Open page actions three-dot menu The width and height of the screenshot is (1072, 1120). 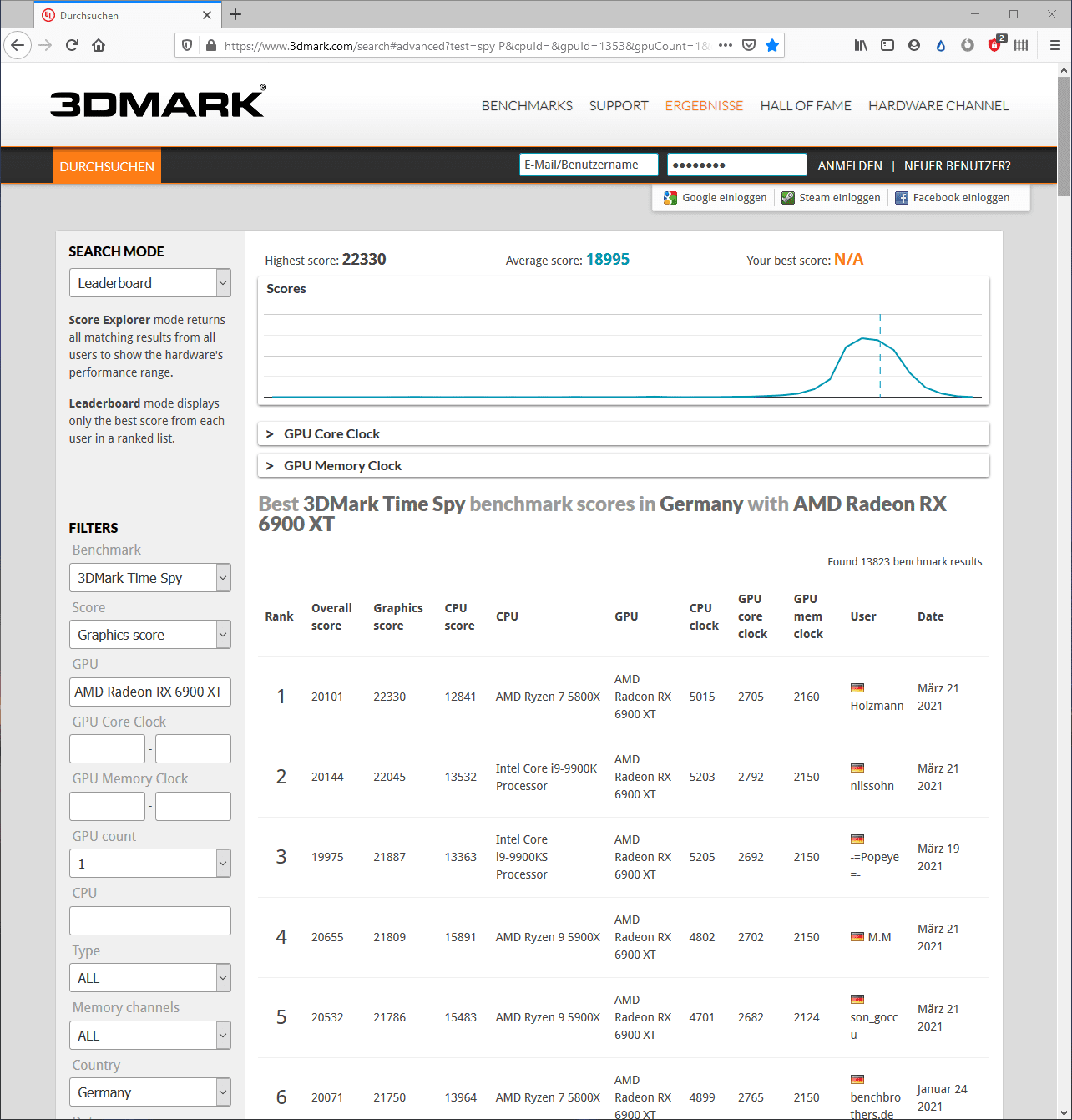tap(726, 45)
